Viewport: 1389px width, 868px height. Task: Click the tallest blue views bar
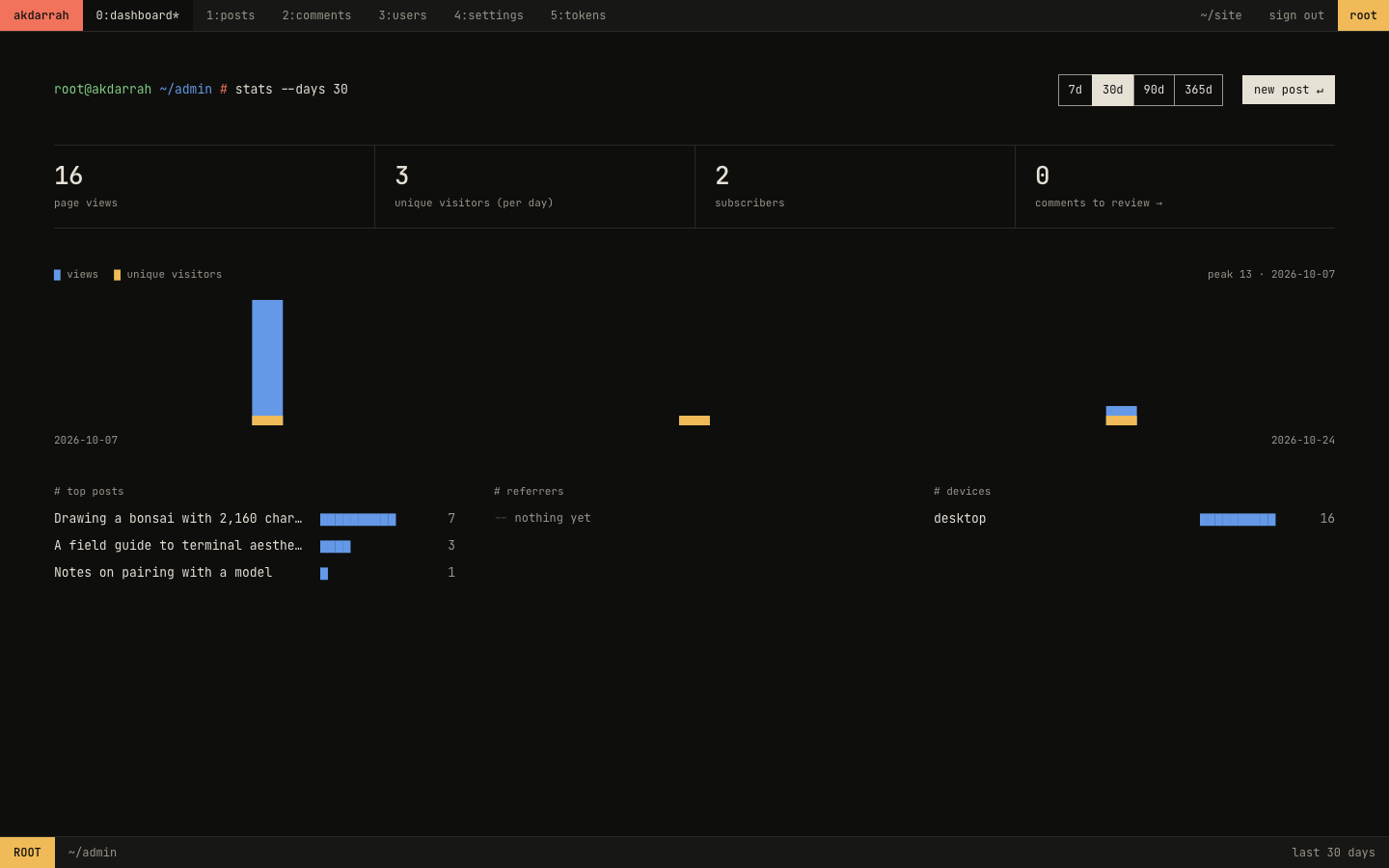[267, 358]
